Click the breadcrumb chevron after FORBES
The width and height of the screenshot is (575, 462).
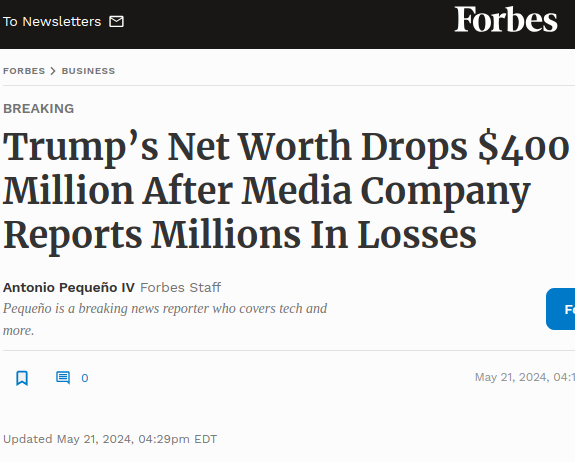click(x=53, y=71)
